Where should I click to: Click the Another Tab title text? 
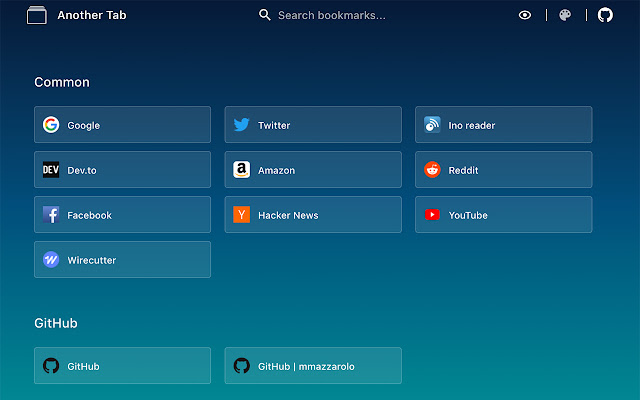[x=92, y=15]
